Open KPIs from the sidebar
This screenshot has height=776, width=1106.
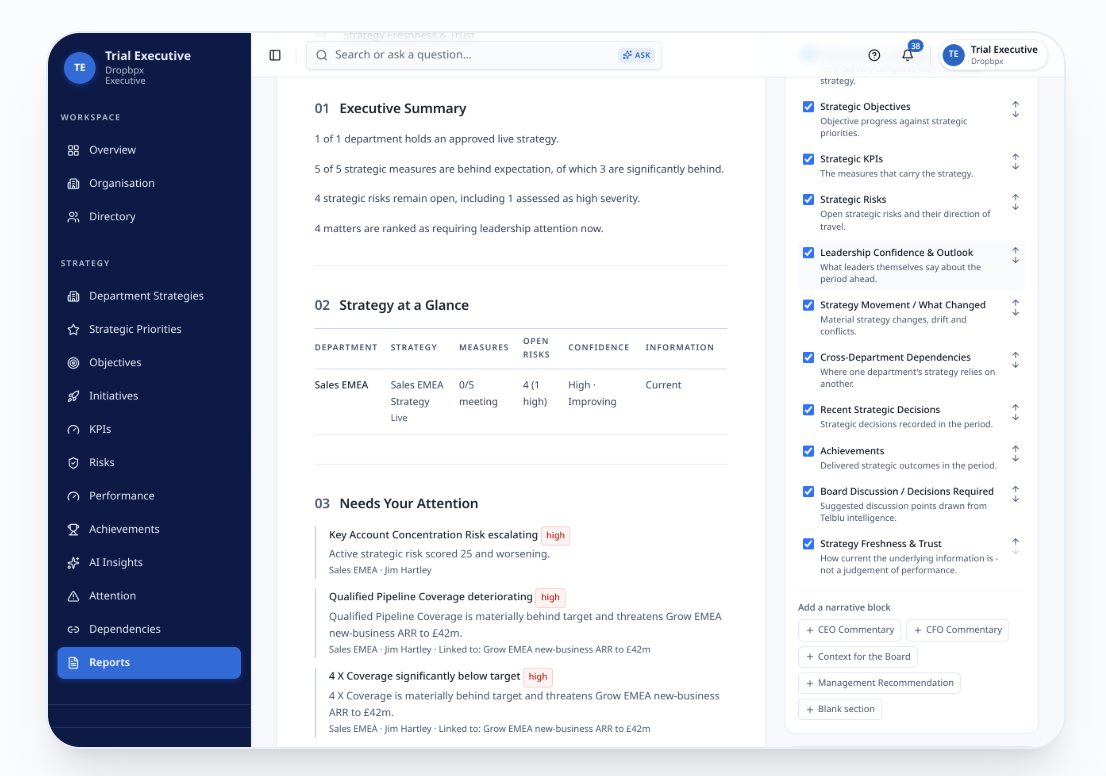click(x=149, y=429)
